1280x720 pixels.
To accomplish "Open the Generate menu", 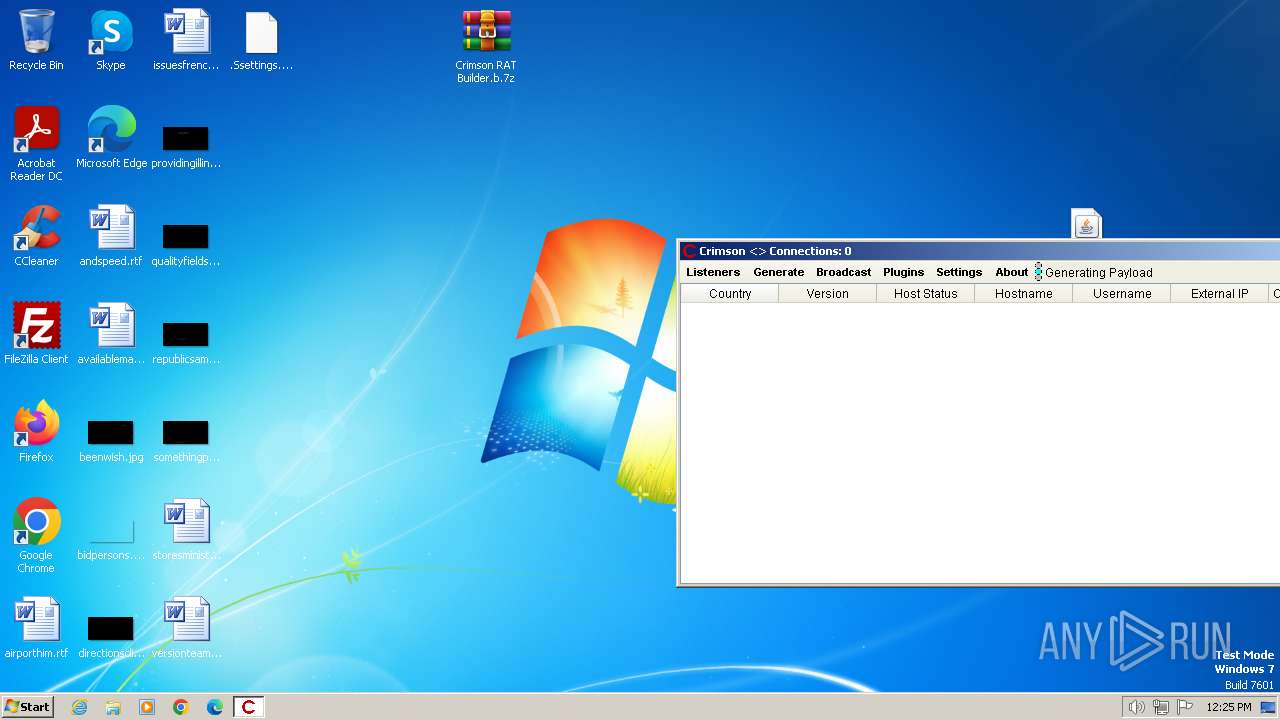I will [x=778, y=272].
